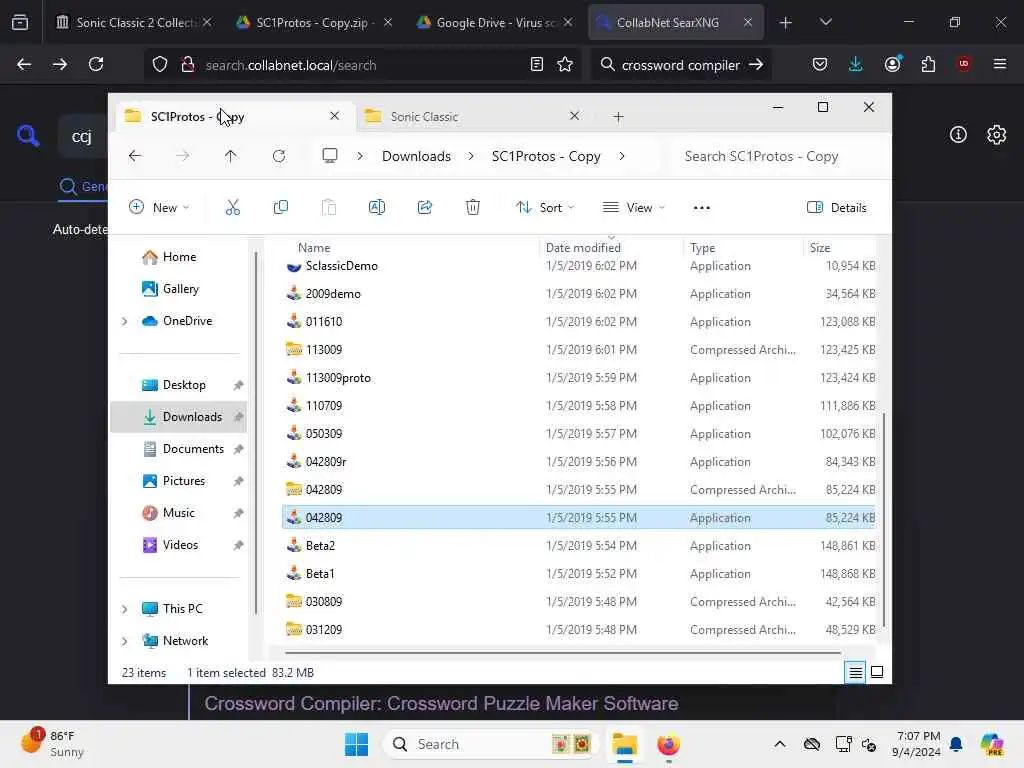The image size is (1024, 768).
Task: Select the Beta2 application file
Action: pyautogui.click(x=580, y=545)
